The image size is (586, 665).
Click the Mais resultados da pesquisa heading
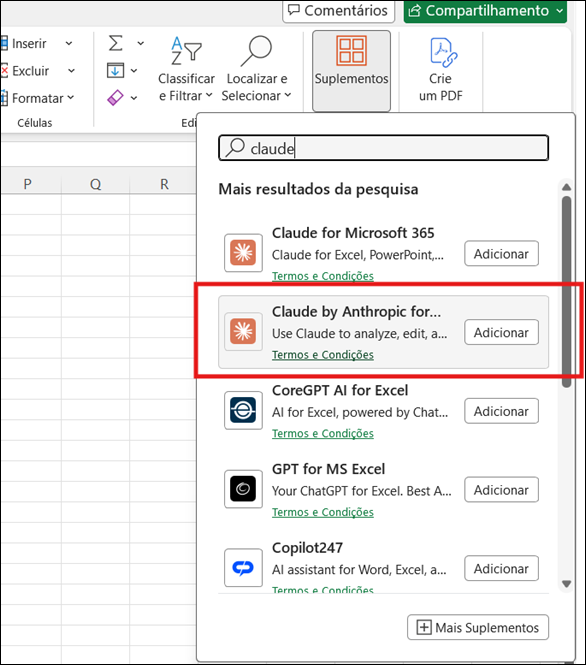click(318, 189)
